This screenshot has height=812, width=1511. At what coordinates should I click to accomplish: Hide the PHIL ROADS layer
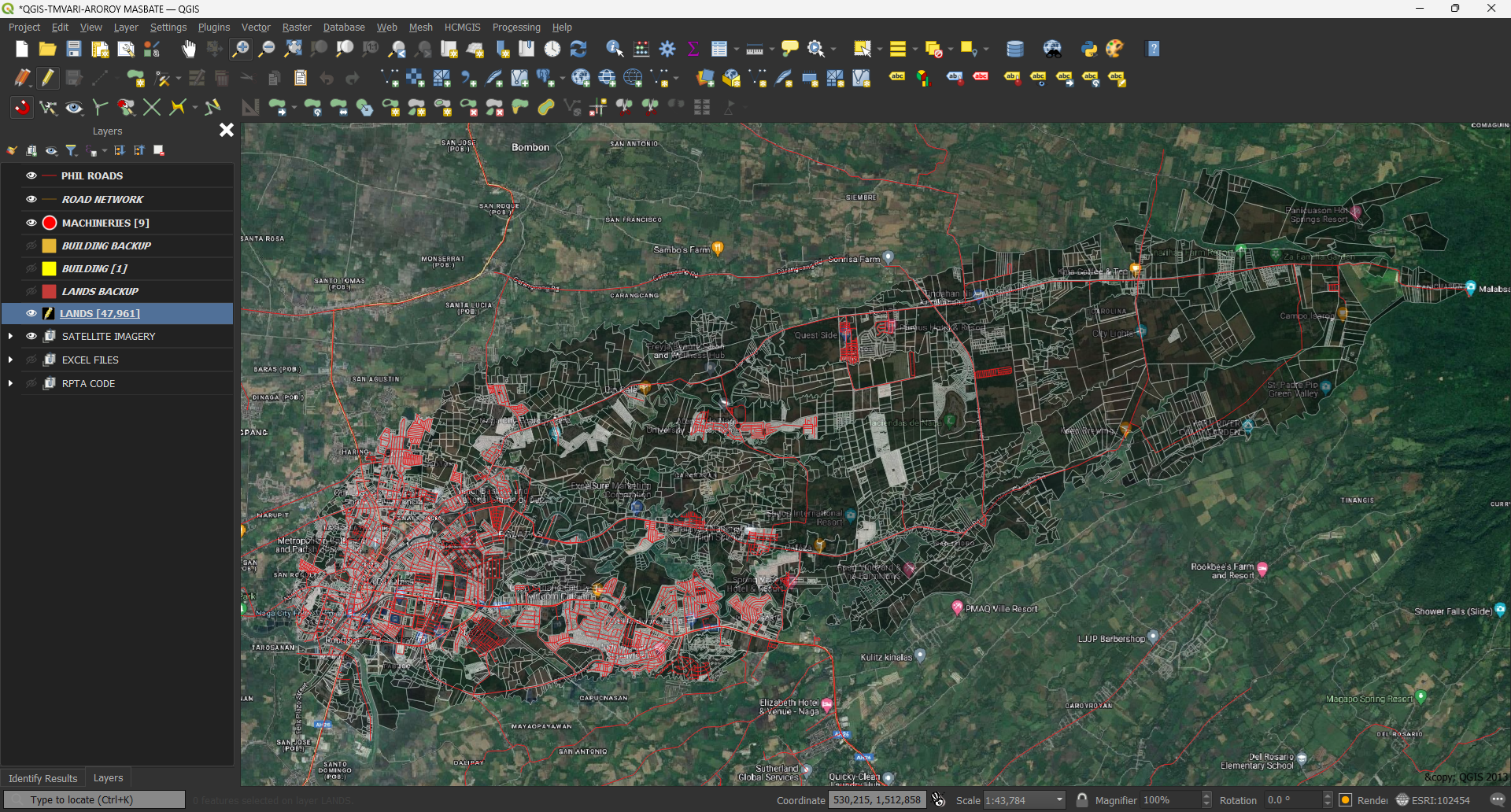tap(31, 175)
